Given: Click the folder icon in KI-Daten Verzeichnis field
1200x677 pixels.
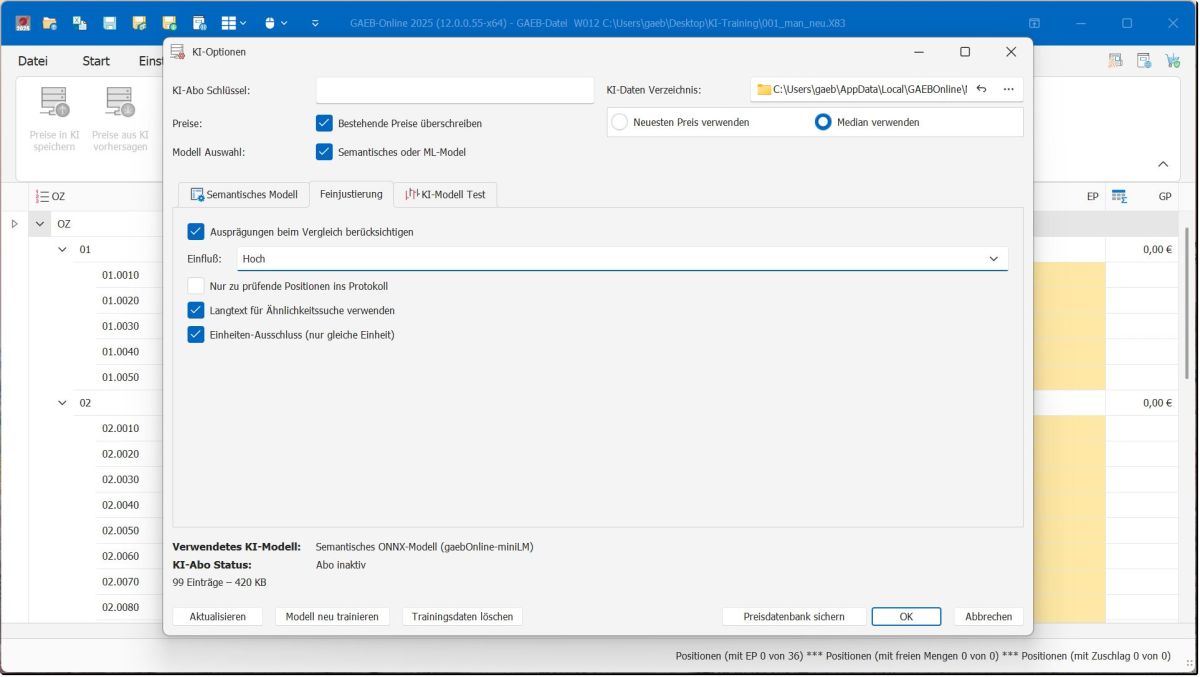Looking at the screenshot, I should point(764,90).
